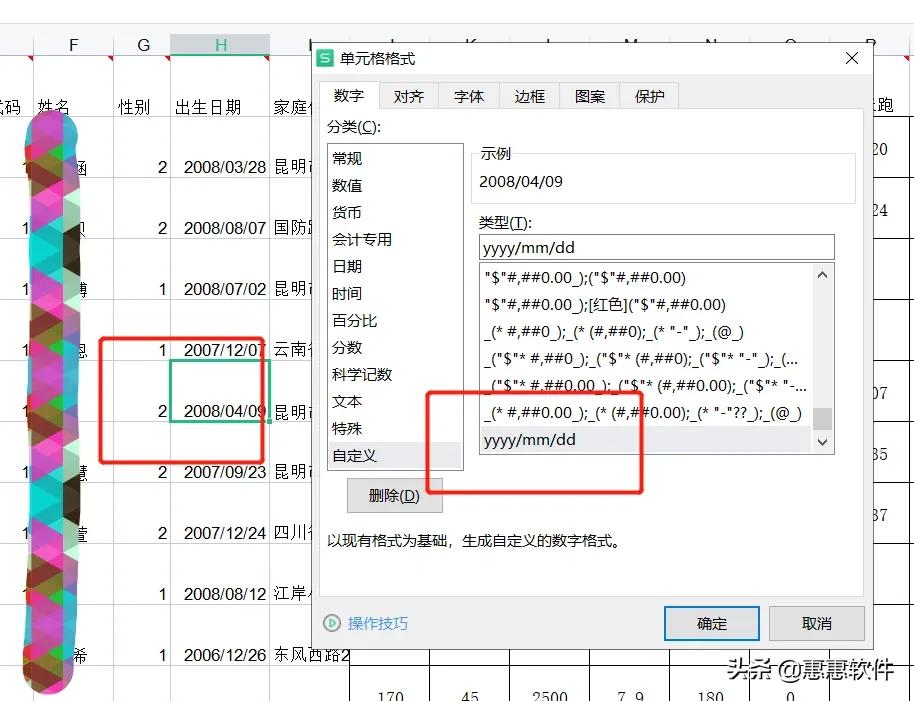Screen dimensions: 914x701
Task: Click the WPS green logo icon in dialog title
Action: [325, 60]
